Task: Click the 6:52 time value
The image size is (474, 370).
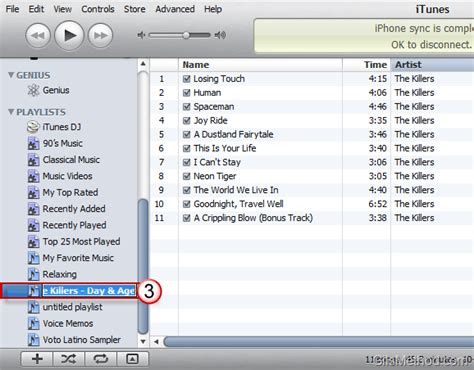Action: [378, 204]
